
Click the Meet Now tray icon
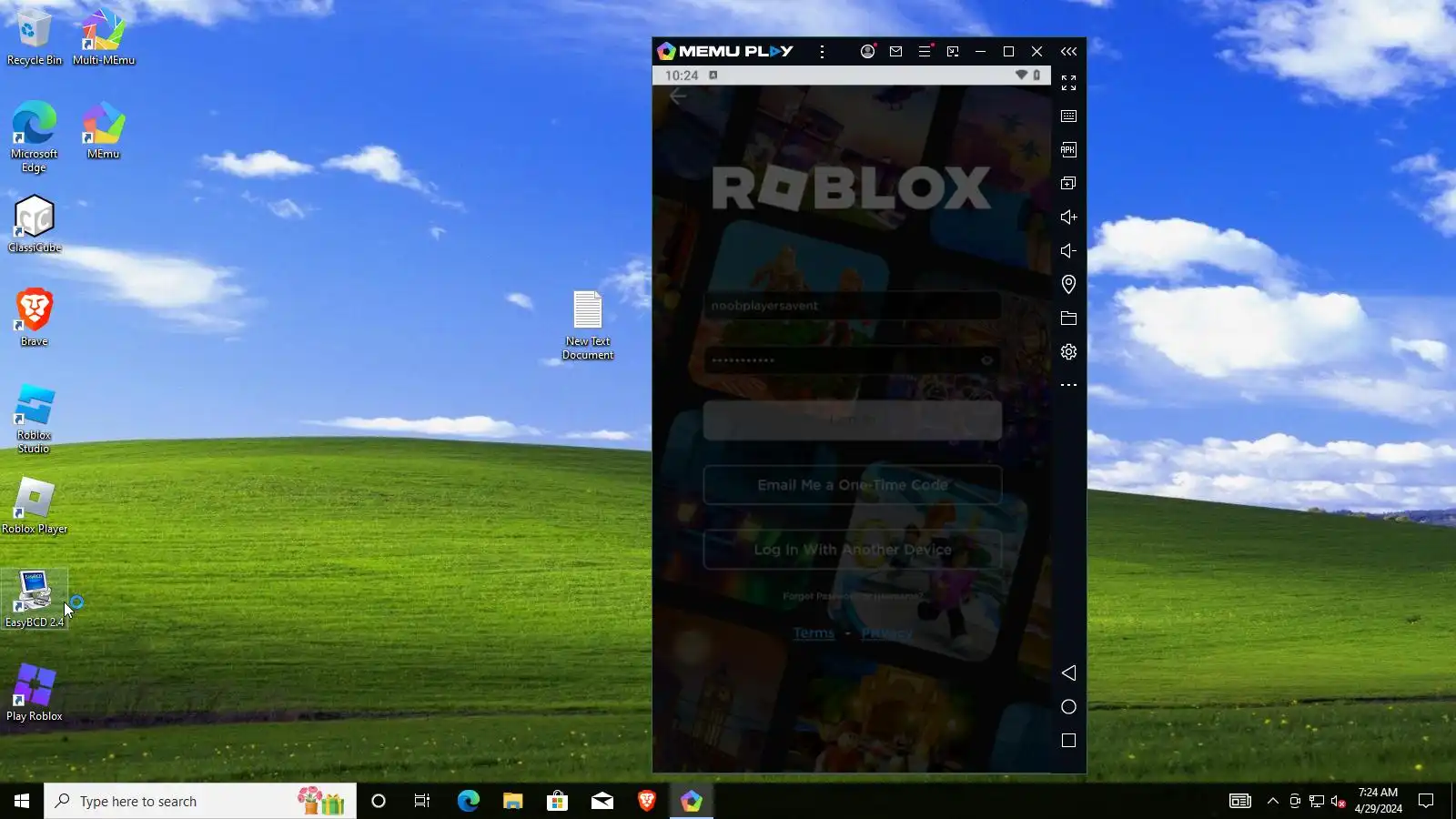[1295, 801]
